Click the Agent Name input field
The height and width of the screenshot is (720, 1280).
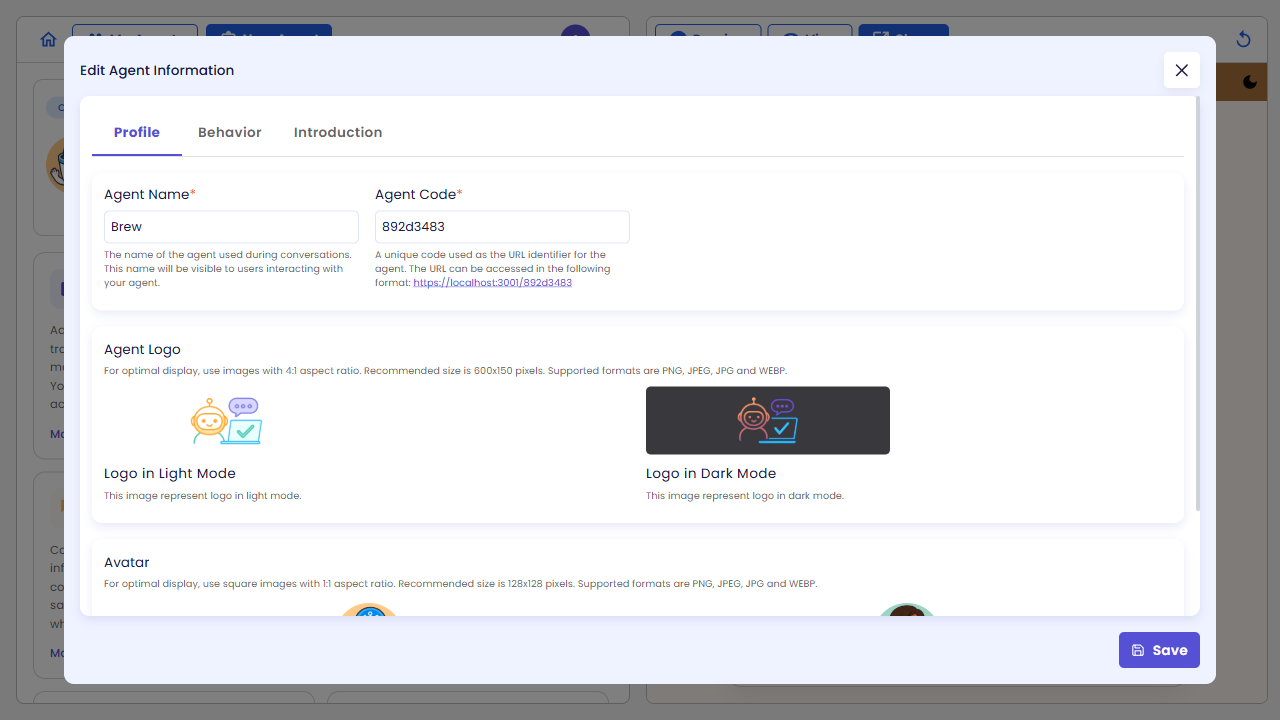(231, 227)
